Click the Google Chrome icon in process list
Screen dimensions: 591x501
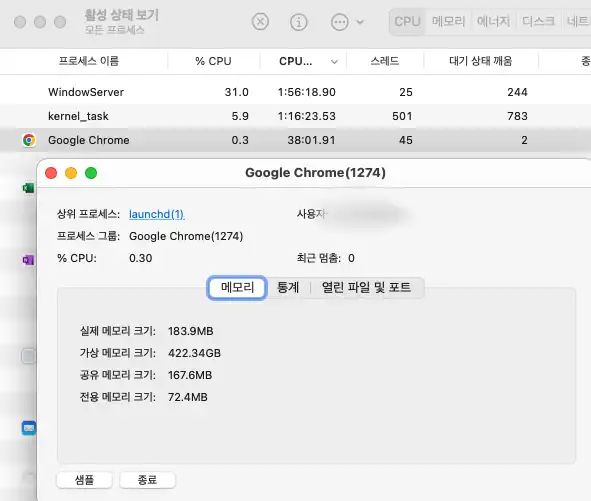point(29,140)
